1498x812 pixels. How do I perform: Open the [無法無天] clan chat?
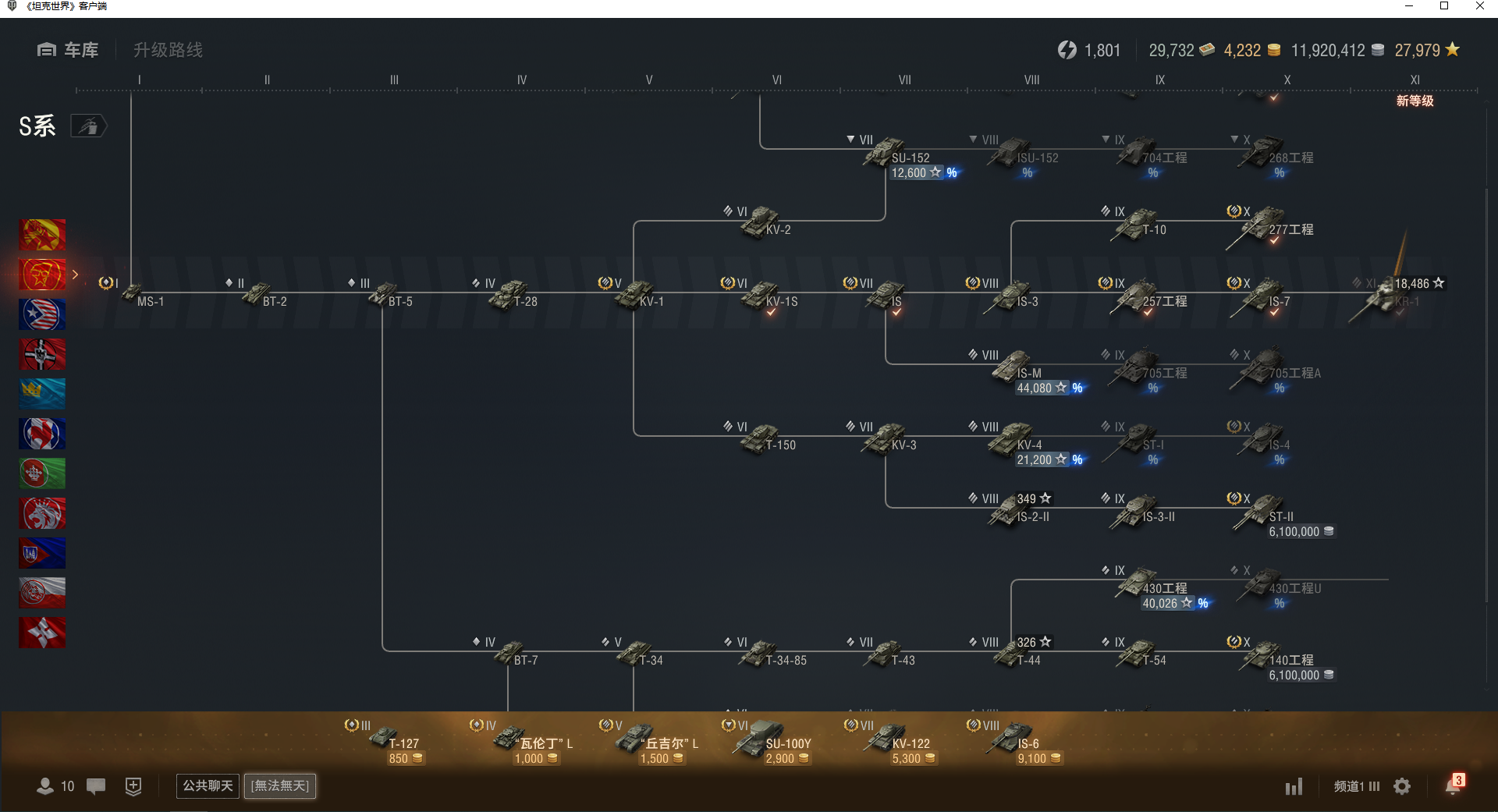pyautogui.click(x=280, y=785)
